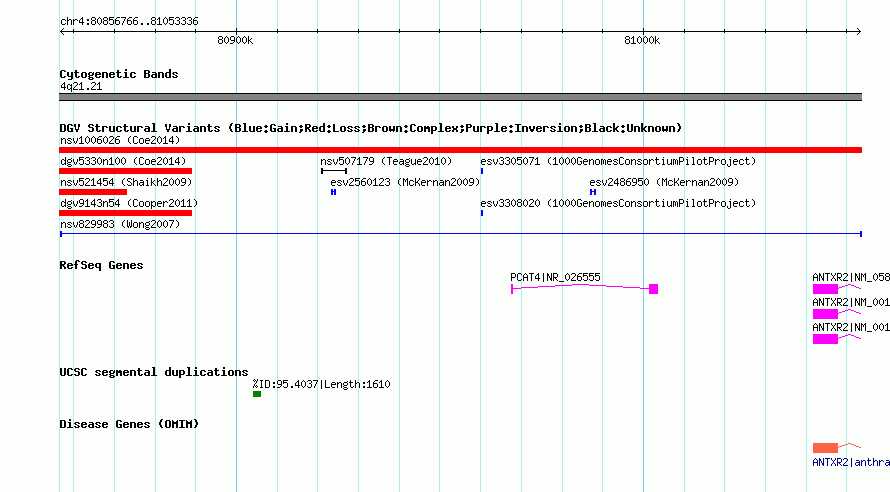The image size is (890, 492).
Task: Open esv3308020 (1000GenomesConsortiumPilotProject) label
Action: [618, 203]
